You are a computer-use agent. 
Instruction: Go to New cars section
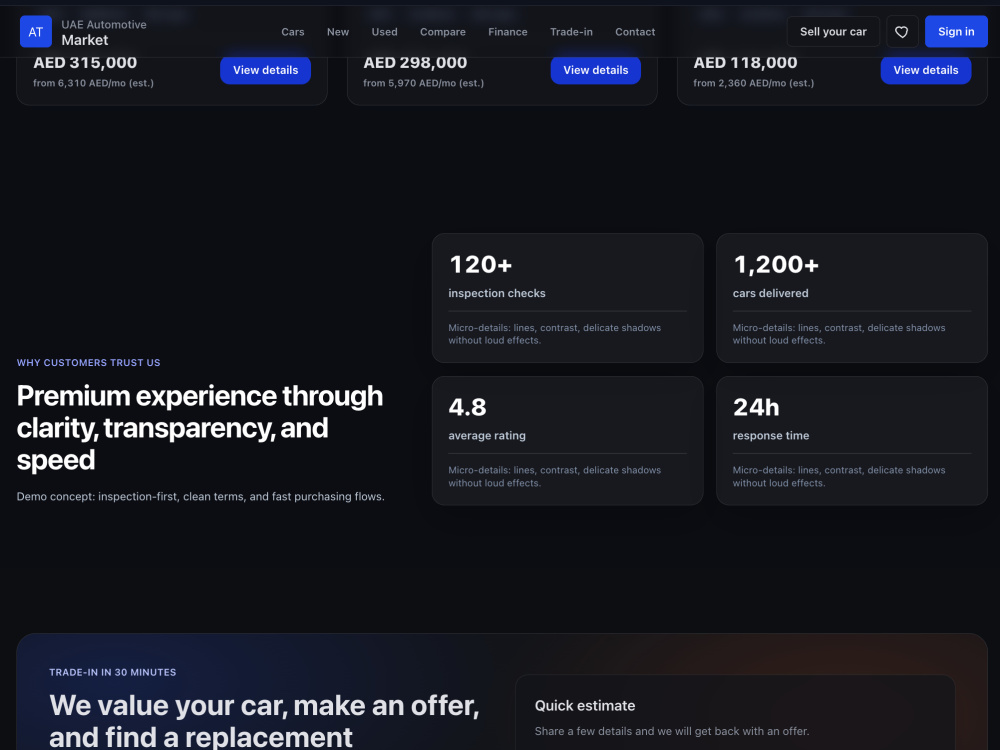(x=338, y=32)
